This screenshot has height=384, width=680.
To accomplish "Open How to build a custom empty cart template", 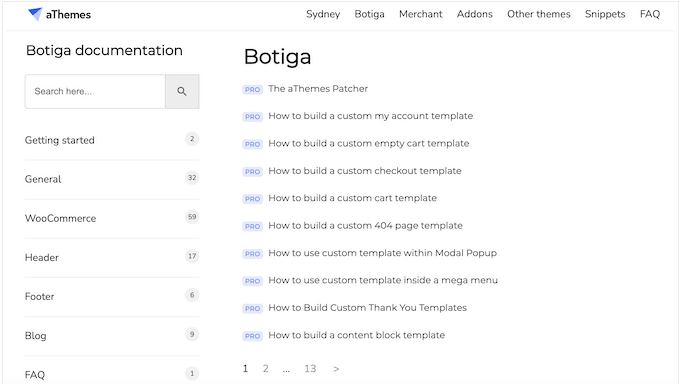I will pyautogui.click(x=369, y=143).
